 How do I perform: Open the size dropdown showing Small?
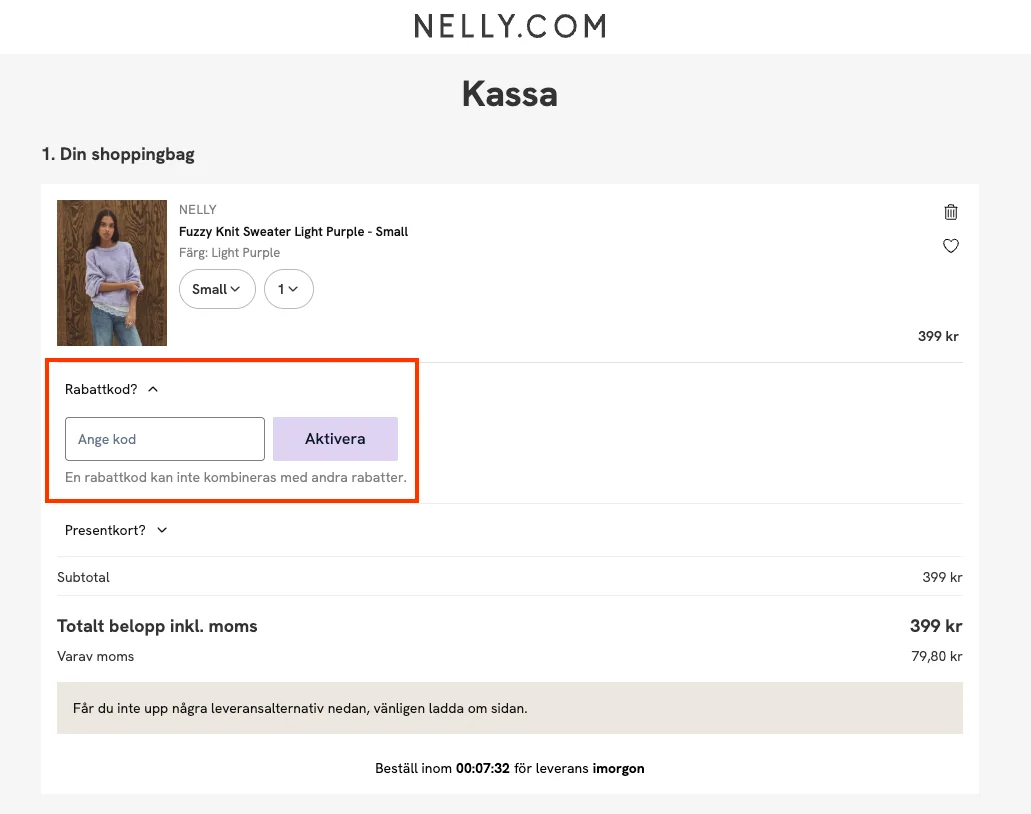[x=217, y=289]
